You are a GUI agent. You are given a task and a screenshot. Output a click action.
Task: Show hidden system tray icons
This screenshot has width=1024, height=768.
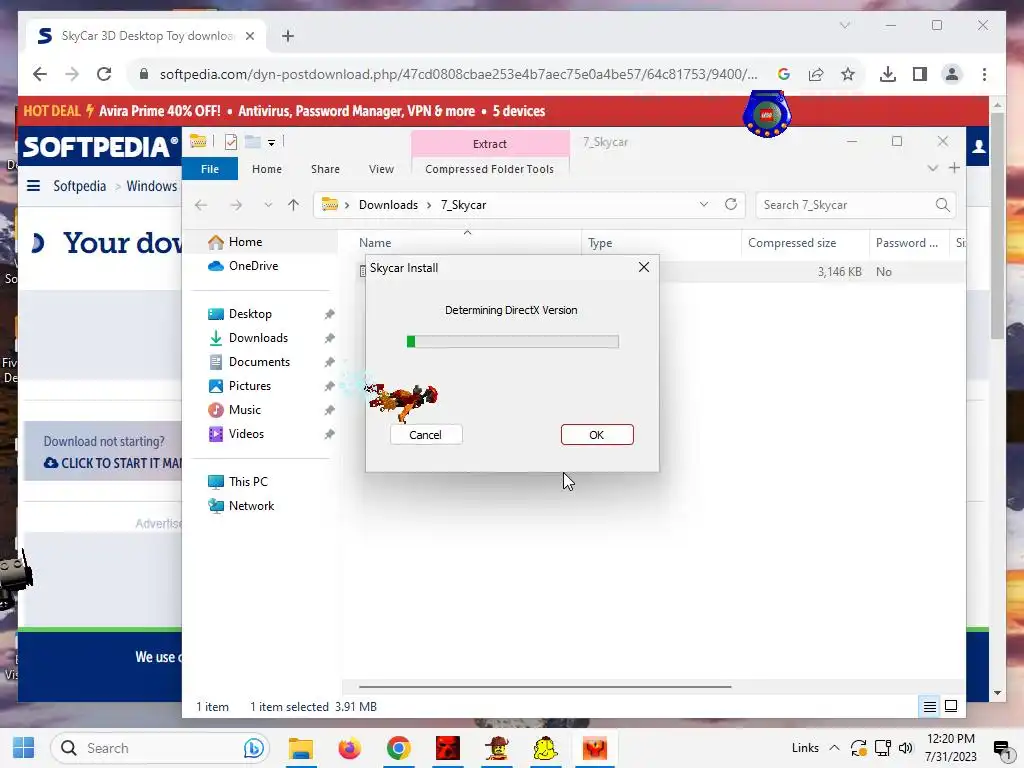(x=834, y=748)
